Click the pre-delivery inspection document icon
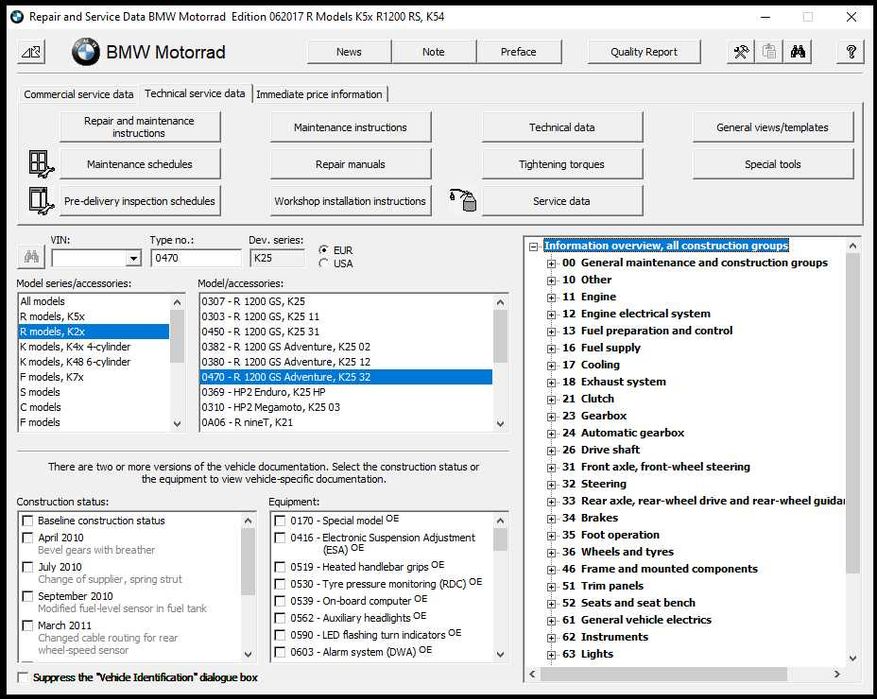Viewport: 877px width, 699px height. point(41,201)
